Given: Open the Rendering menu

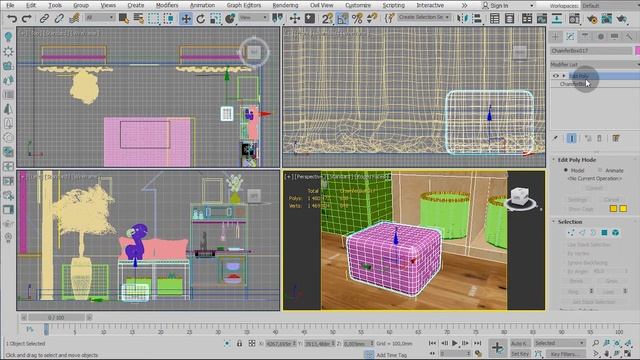Looking at the screenshot, I should pyautogui.click(x=285, y=5).
